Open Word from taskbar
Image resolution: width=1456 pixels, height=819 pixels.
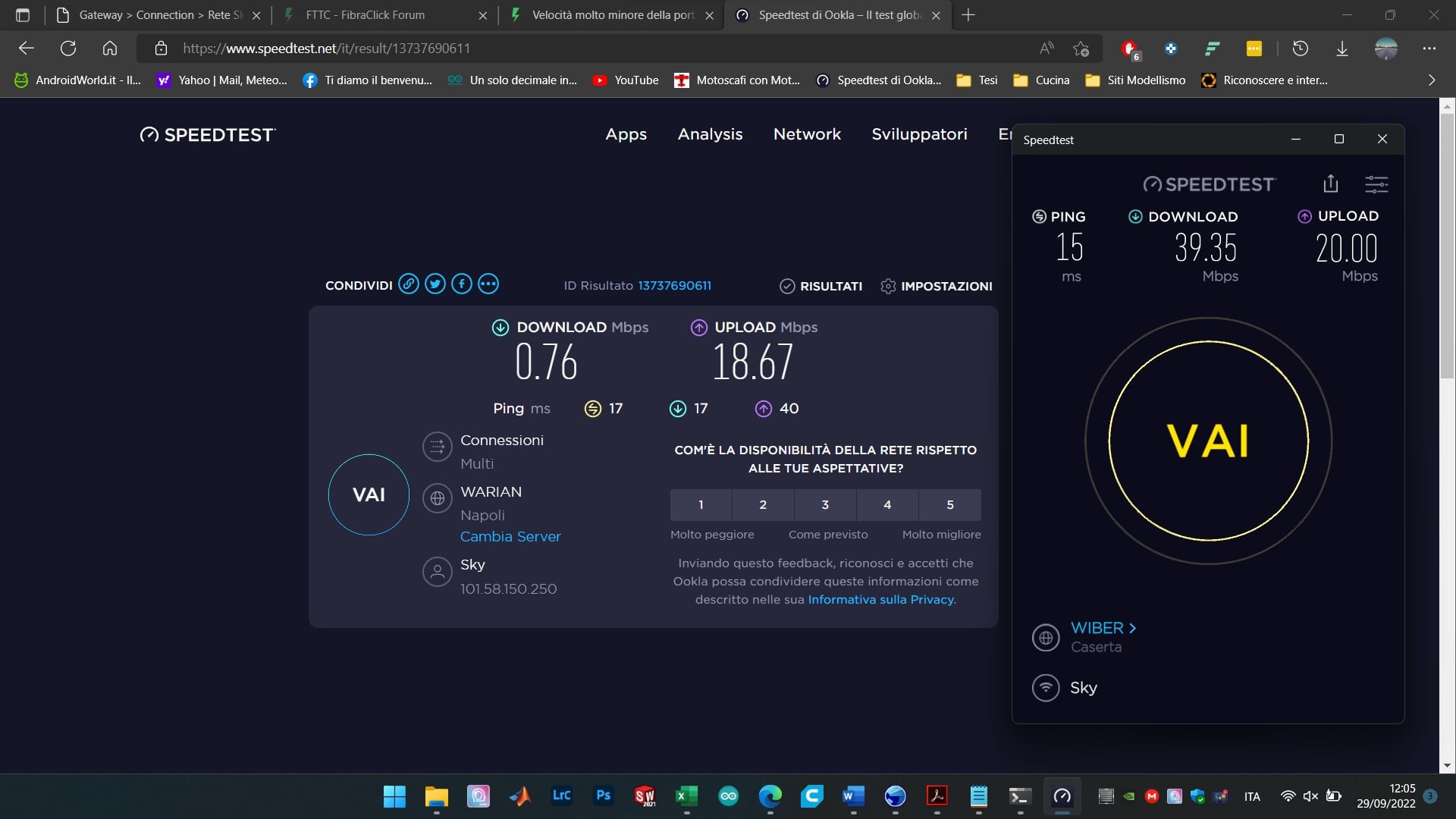(853, 796)
